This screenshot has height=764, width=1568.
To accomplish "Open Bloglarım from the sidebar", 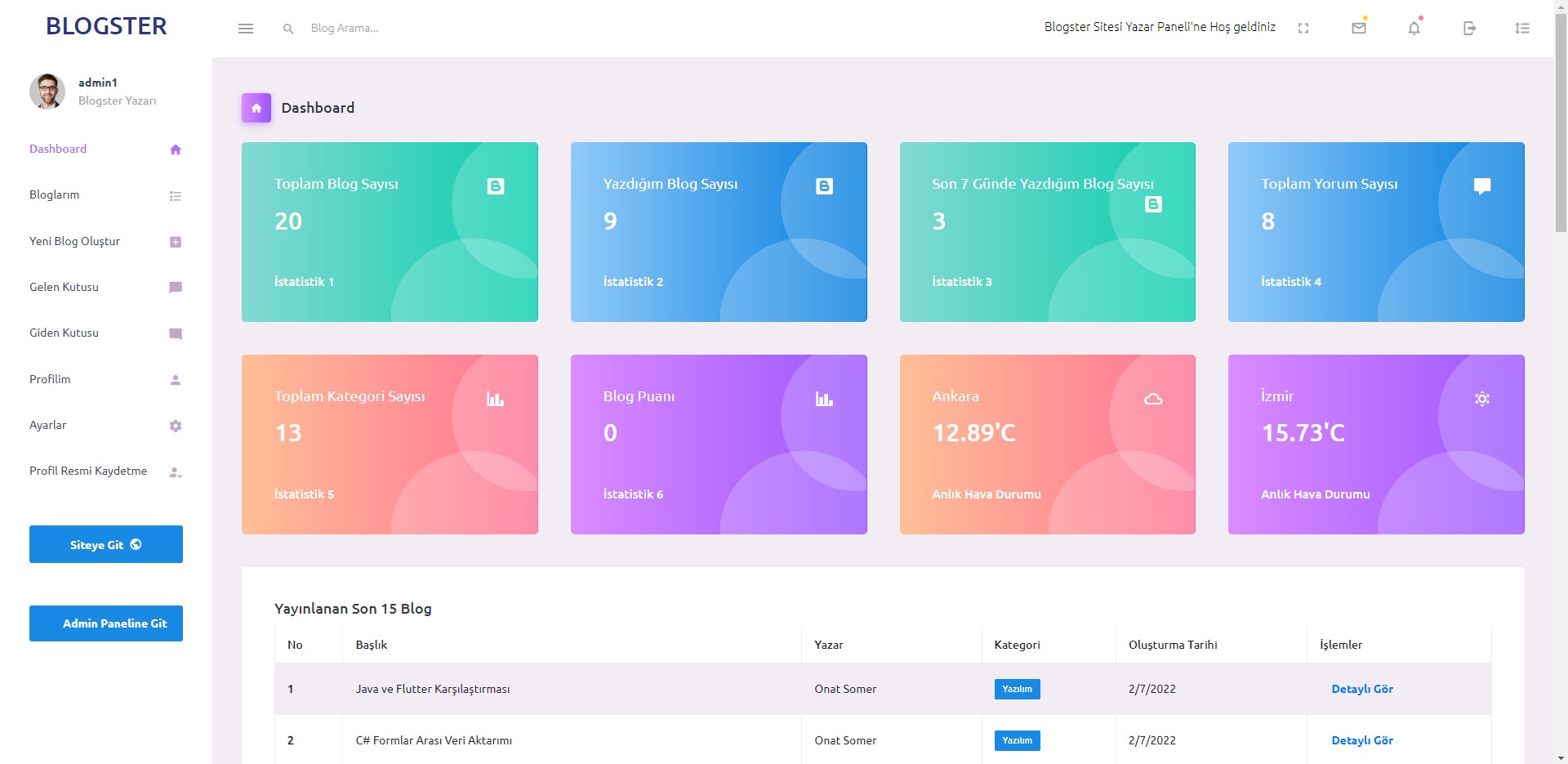I will pyautogui.click(x=55, y=195).
